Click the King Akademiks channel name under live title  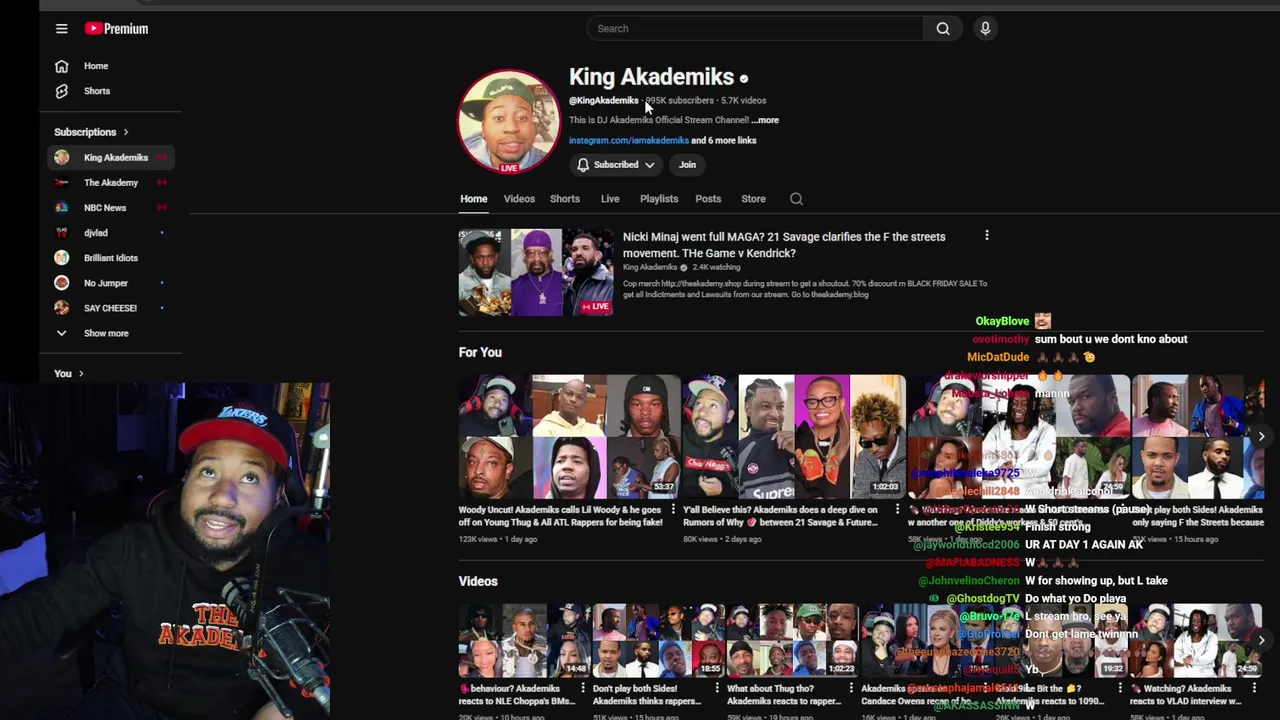point(650,268)
